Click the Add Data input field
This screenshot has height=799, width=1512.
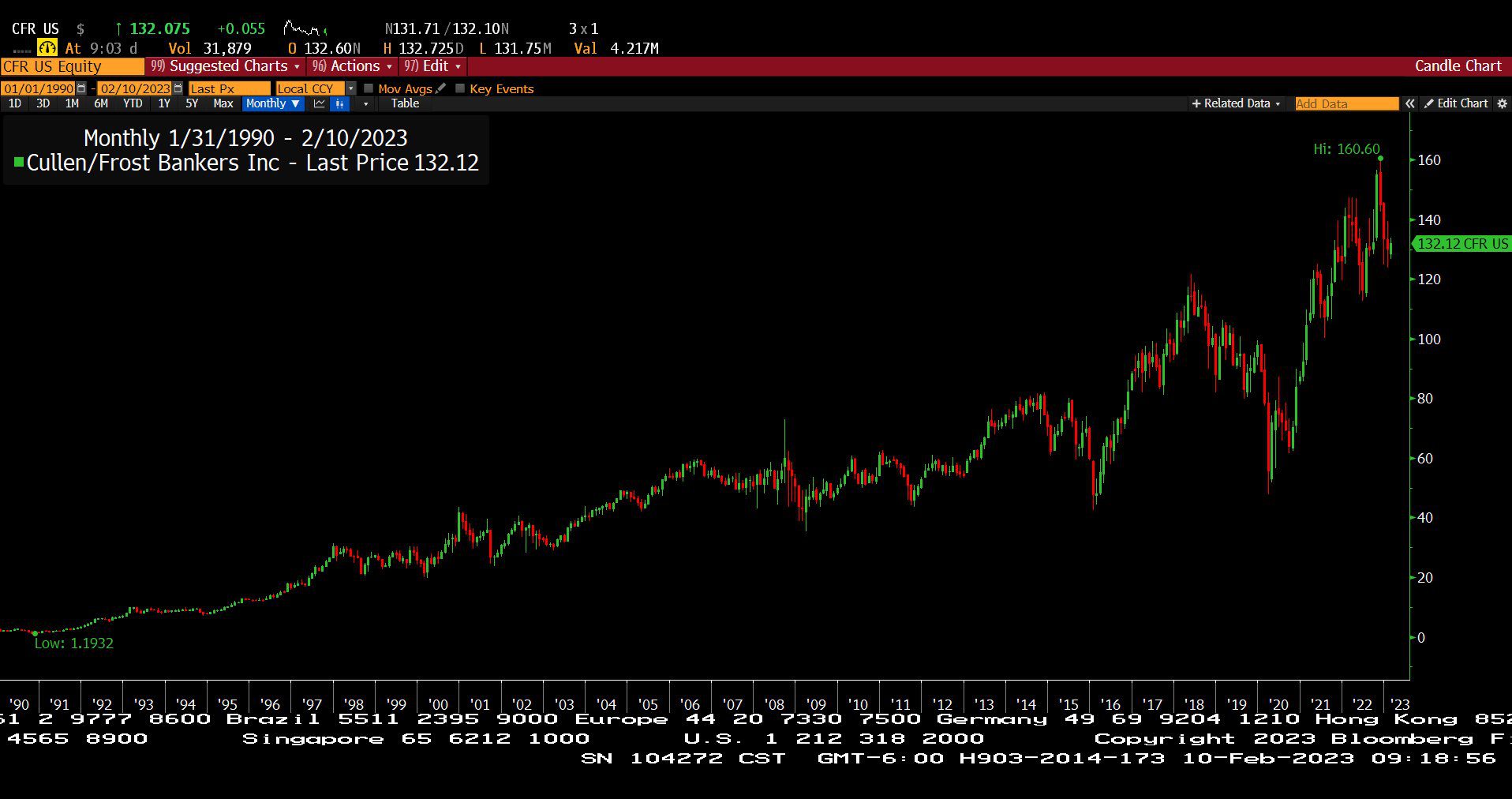pos(1346,103)
